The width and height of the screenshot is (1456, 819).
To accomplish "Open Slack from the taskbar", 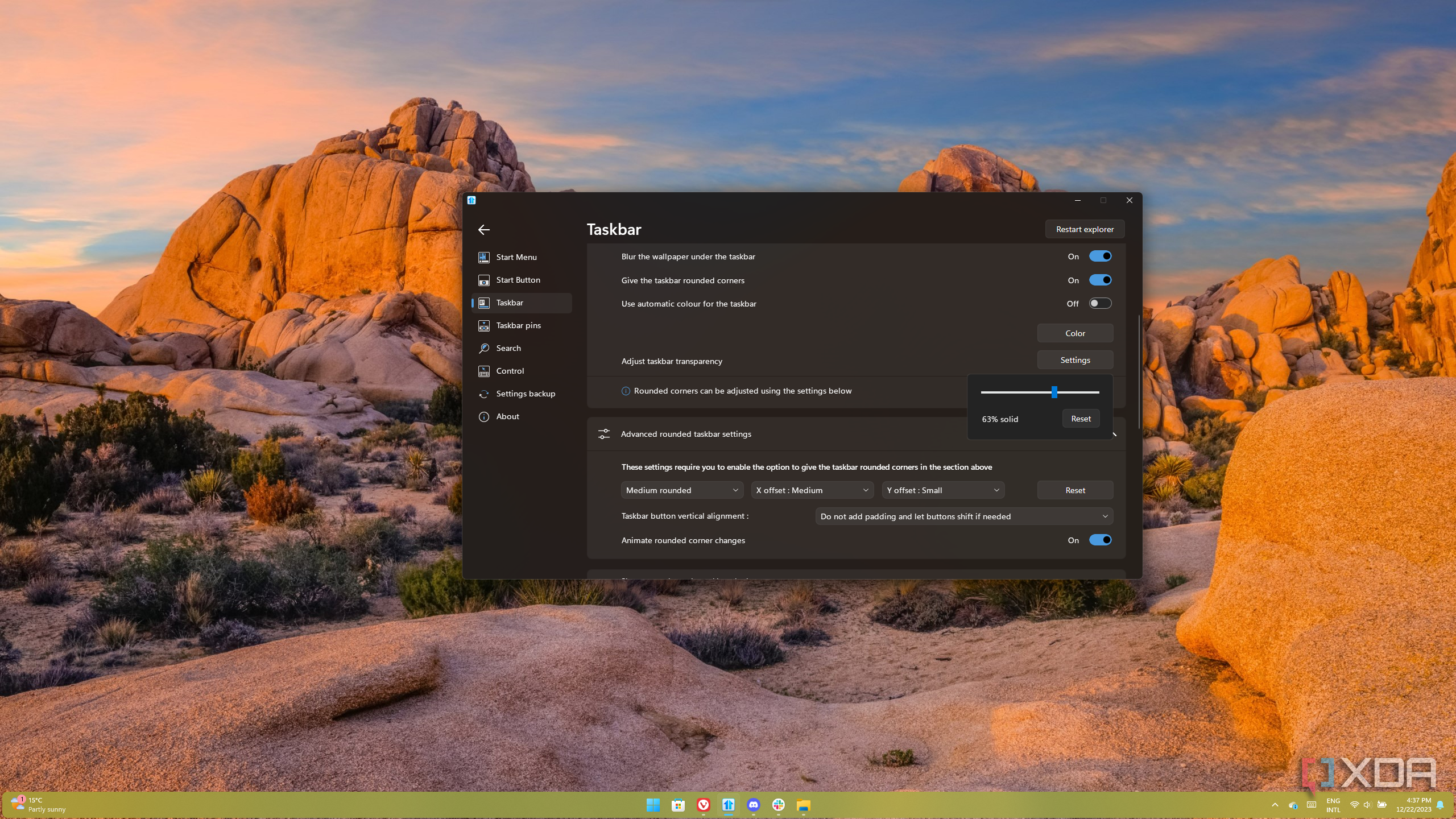I will coord(779,805).
